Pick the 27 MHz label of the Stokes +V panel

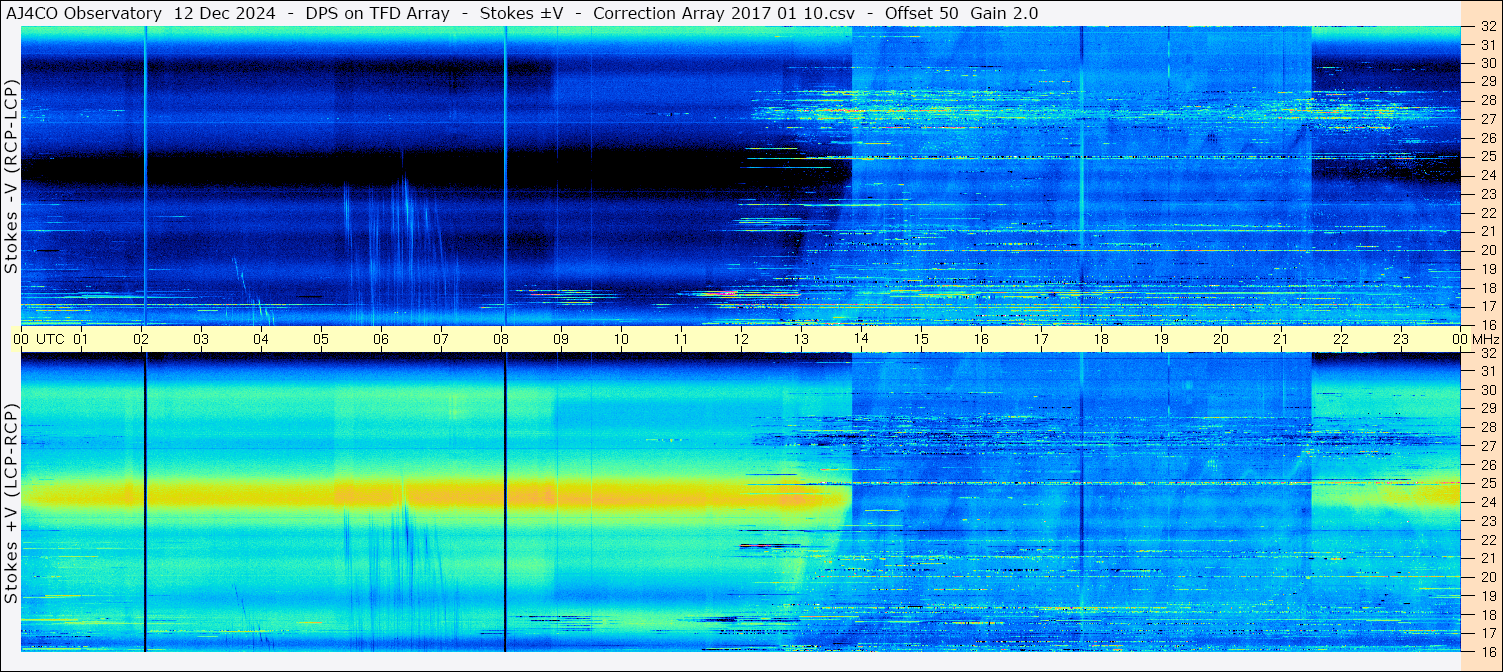point(1487,446)
